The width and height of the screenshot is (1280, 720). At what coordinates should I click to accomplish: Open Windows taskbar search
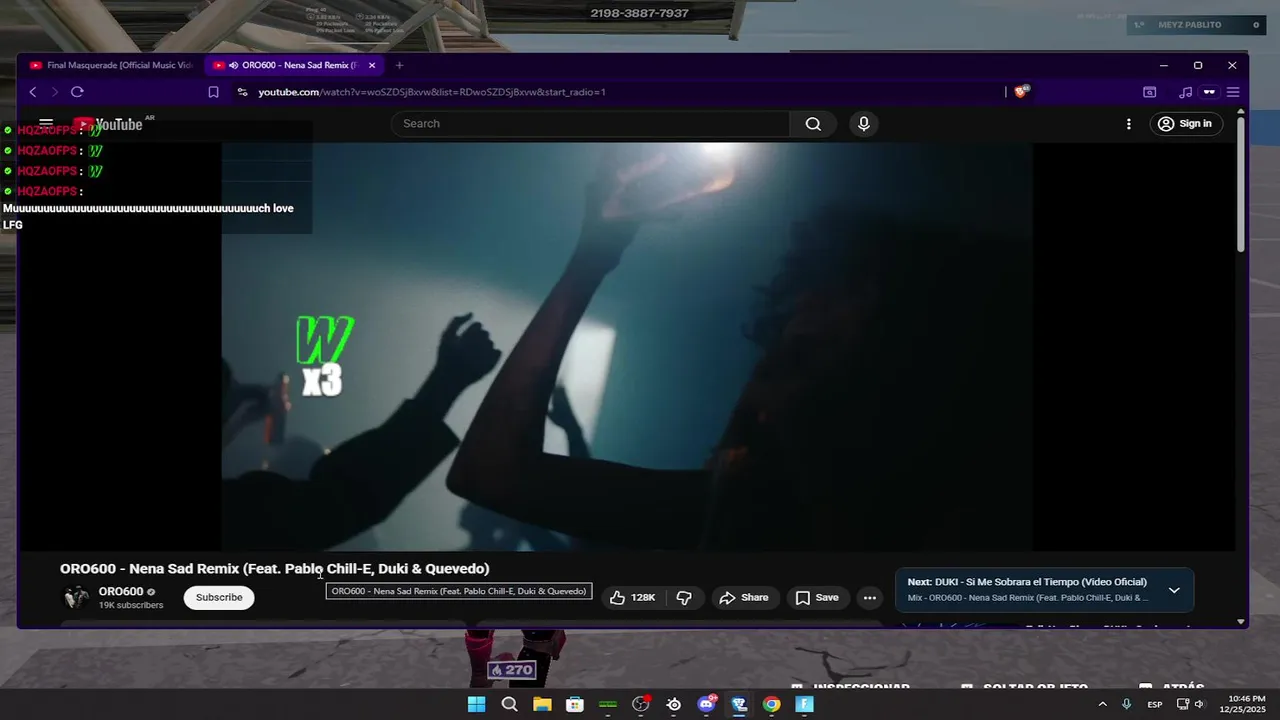pos(509,704)
